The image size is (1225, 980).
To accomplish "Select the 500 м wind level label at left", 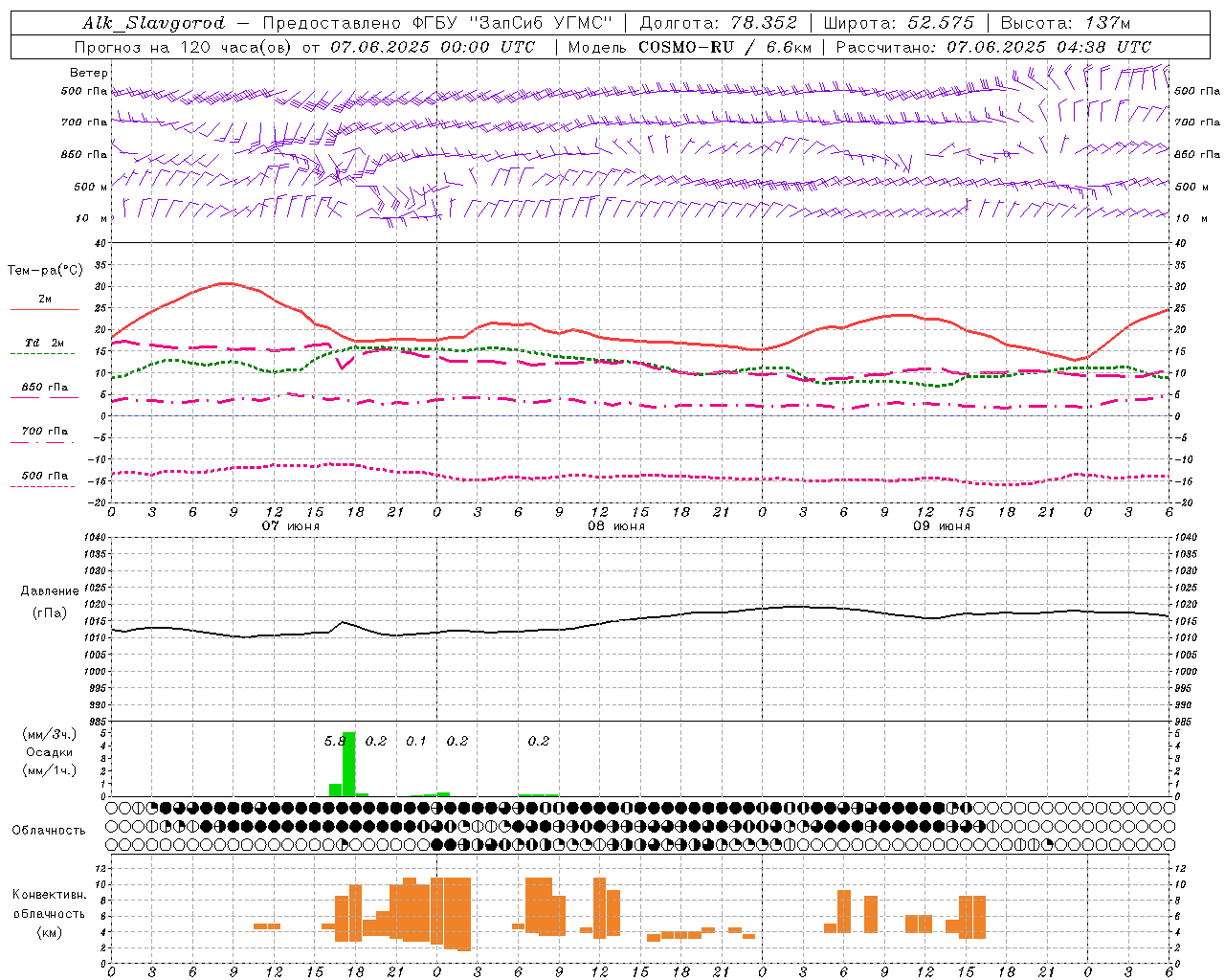I will coord(91,187).
